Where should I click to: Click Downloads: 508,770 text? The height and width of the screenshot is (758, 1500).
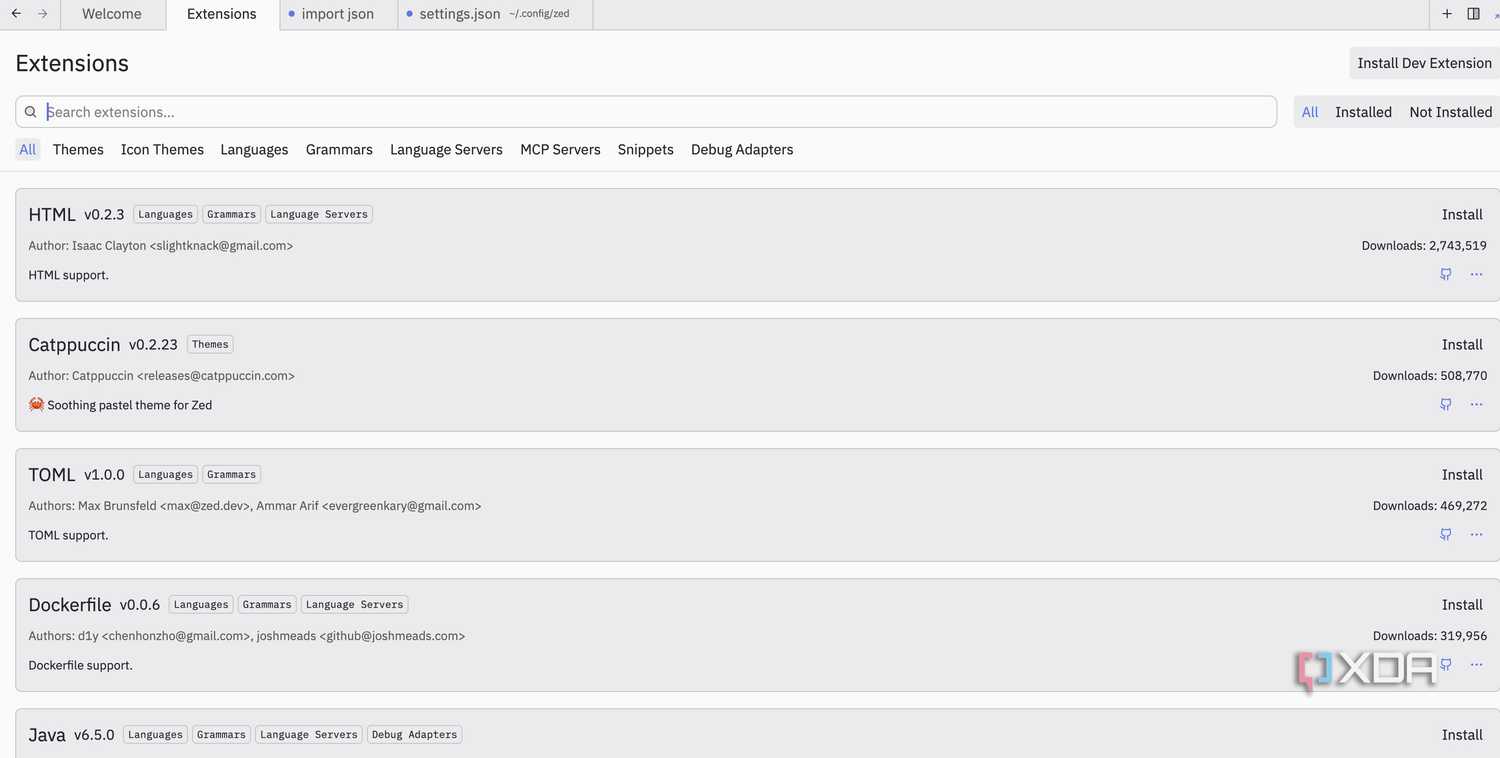point(1430,375)
